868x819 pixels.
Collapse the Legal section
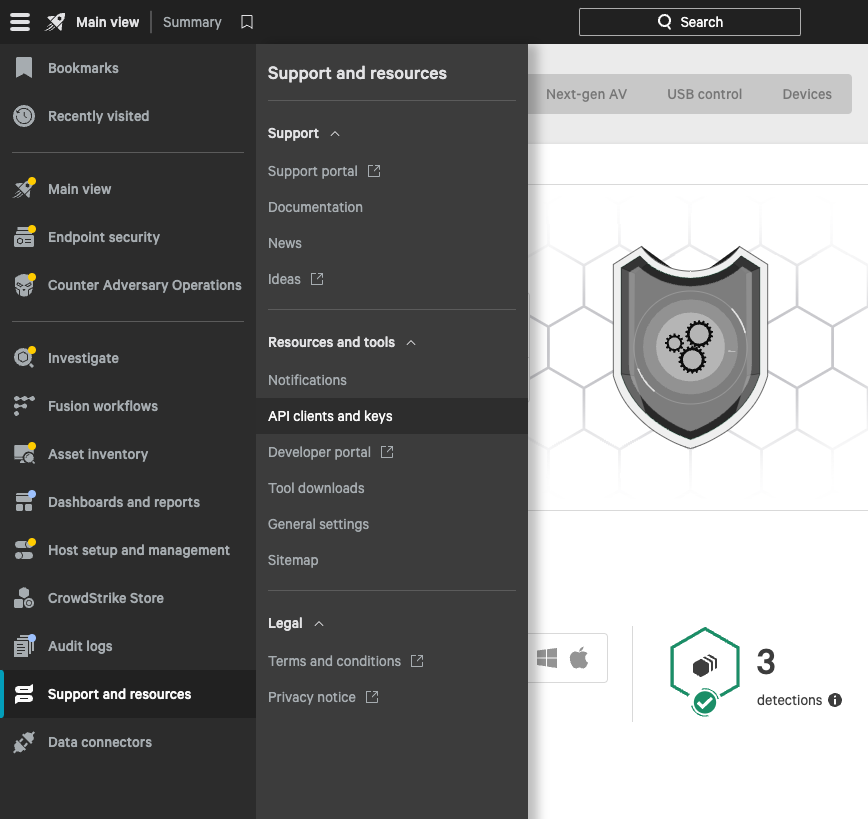click(x=319, y=624)
